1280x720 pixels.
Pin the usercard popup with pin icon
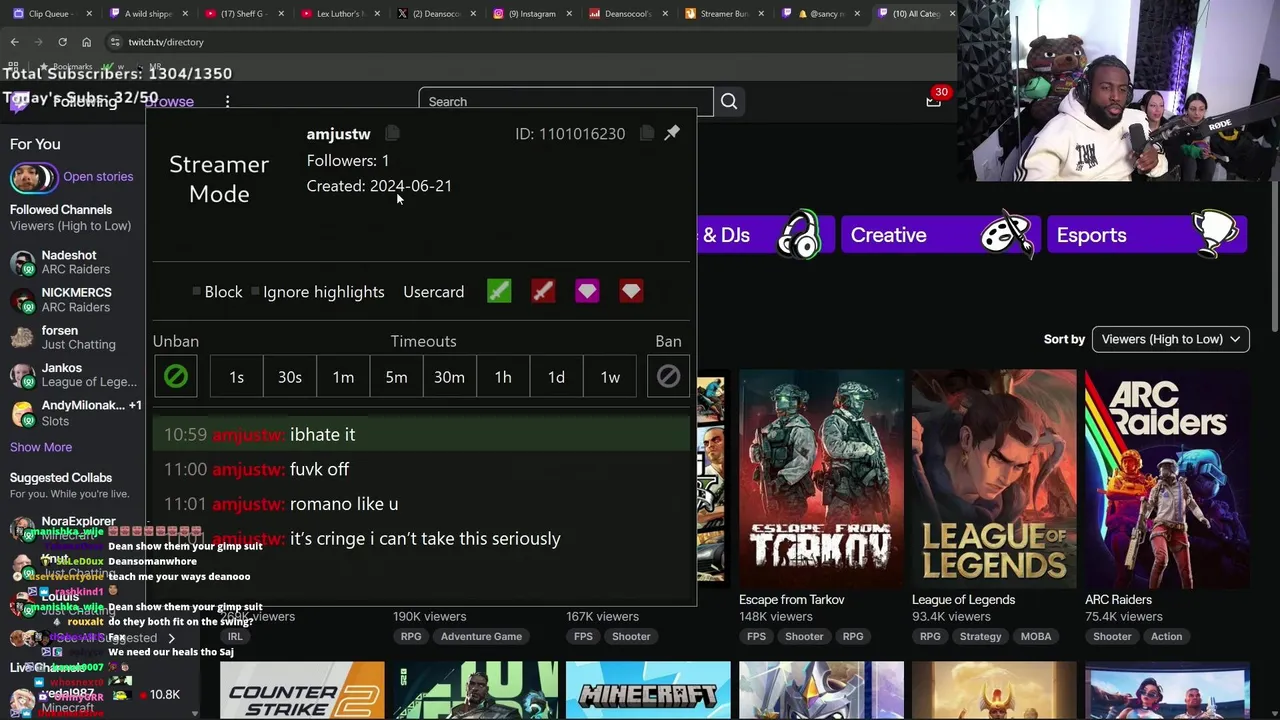[x=672, y=133]
